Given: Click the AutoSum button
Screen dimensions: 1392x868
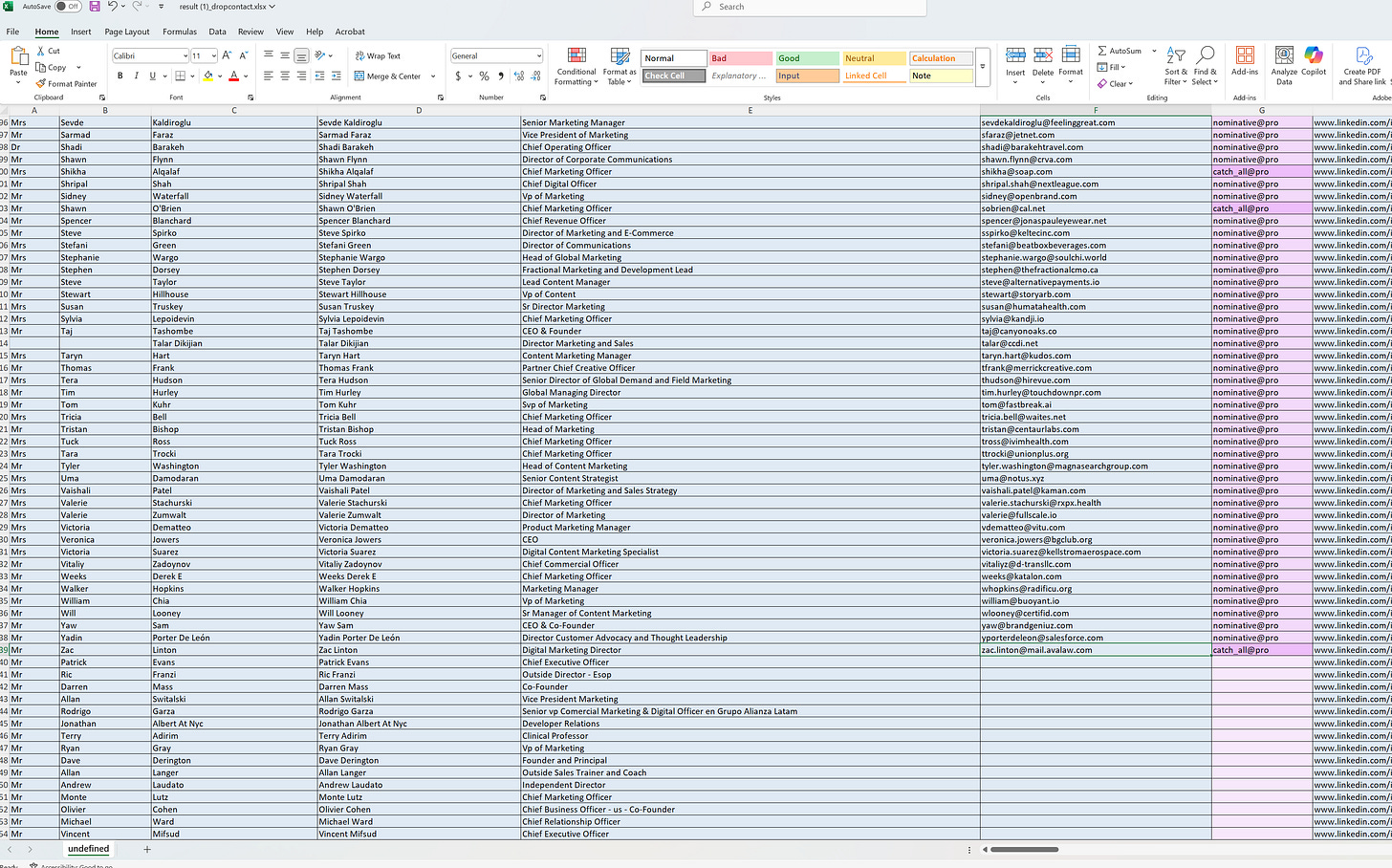Looking at the screenshot, I should (x=1120, y=51).
